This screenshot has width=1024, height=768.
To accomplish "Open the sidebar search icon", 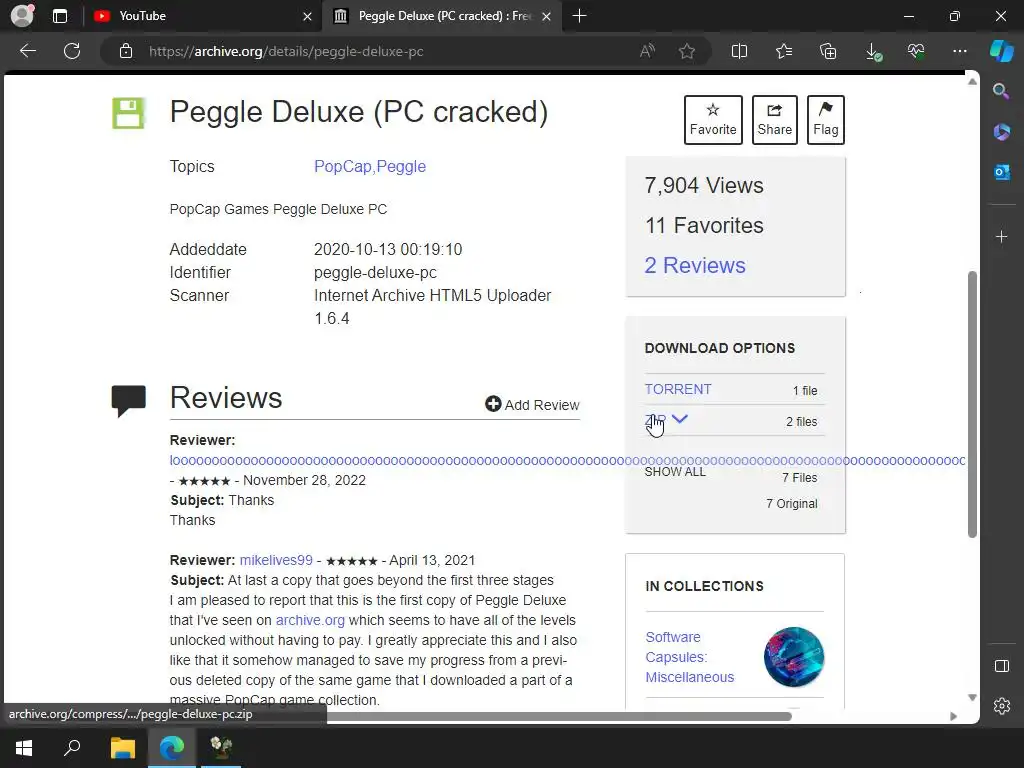I will point(1001,91).
